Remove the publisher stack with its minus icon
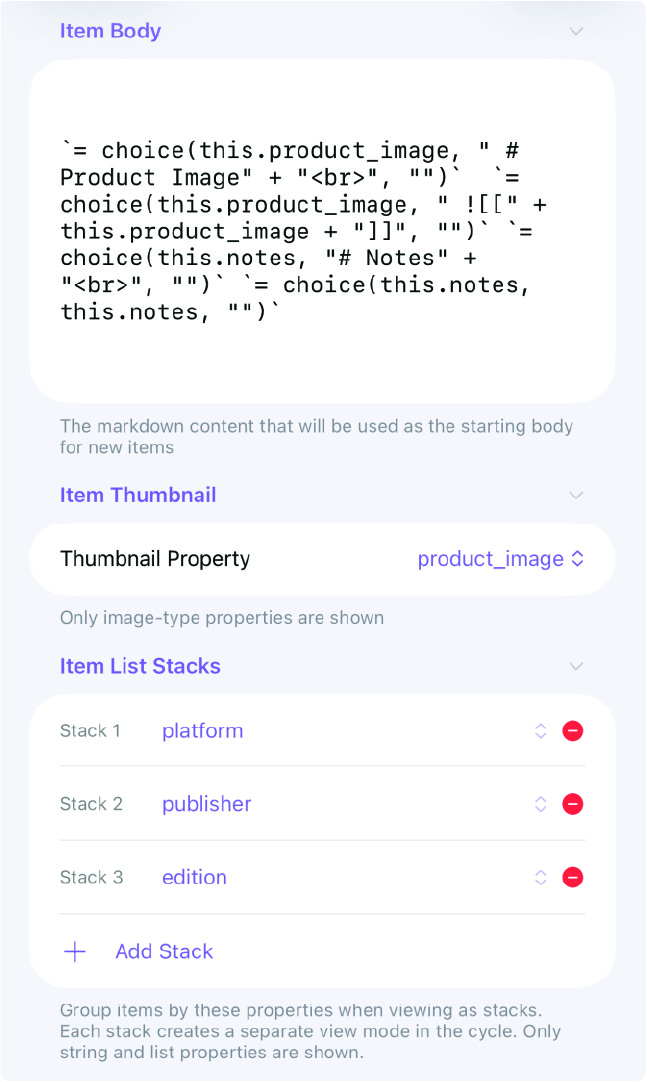 point(573,804)
